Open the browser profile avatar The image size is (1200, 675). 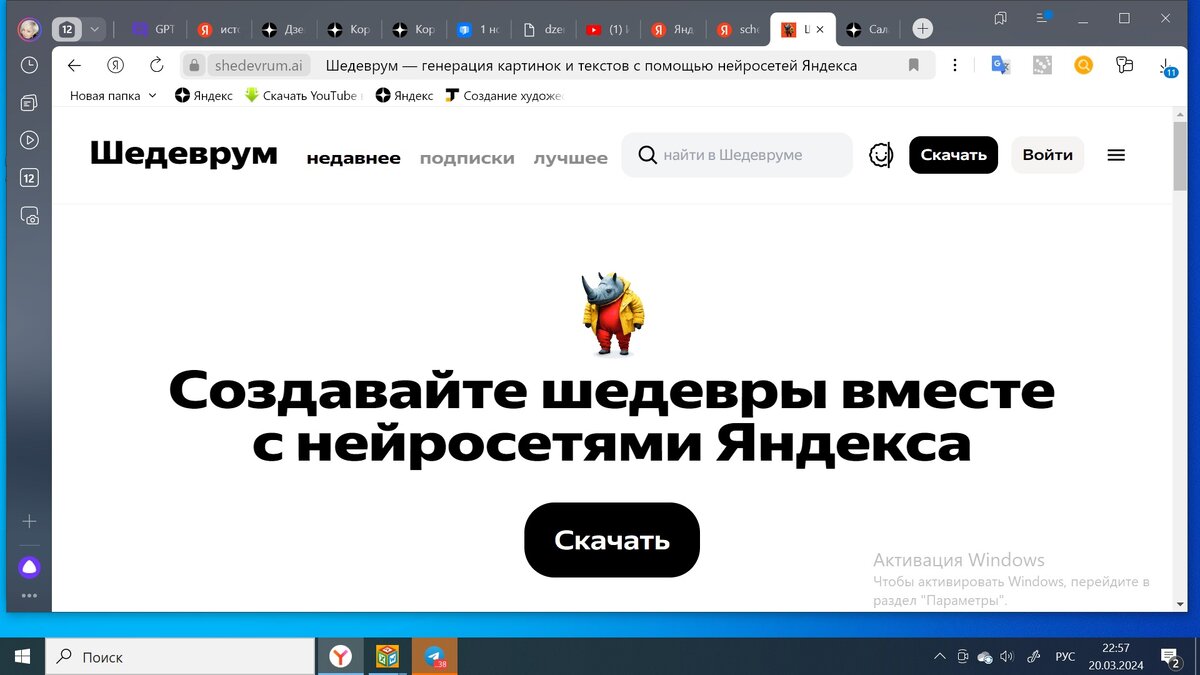tap(29, 29)
